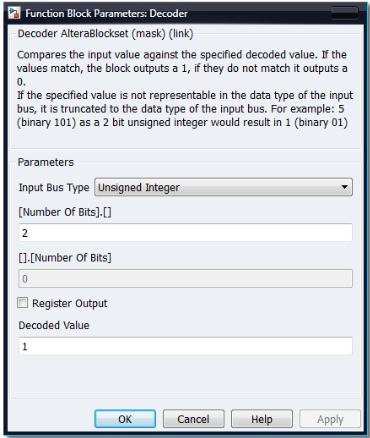Image resolution: width=370 pixels, height=438 pixels.
Task: Expand the Unsigned Integer dropdown arrow
Action: (345, 187)
